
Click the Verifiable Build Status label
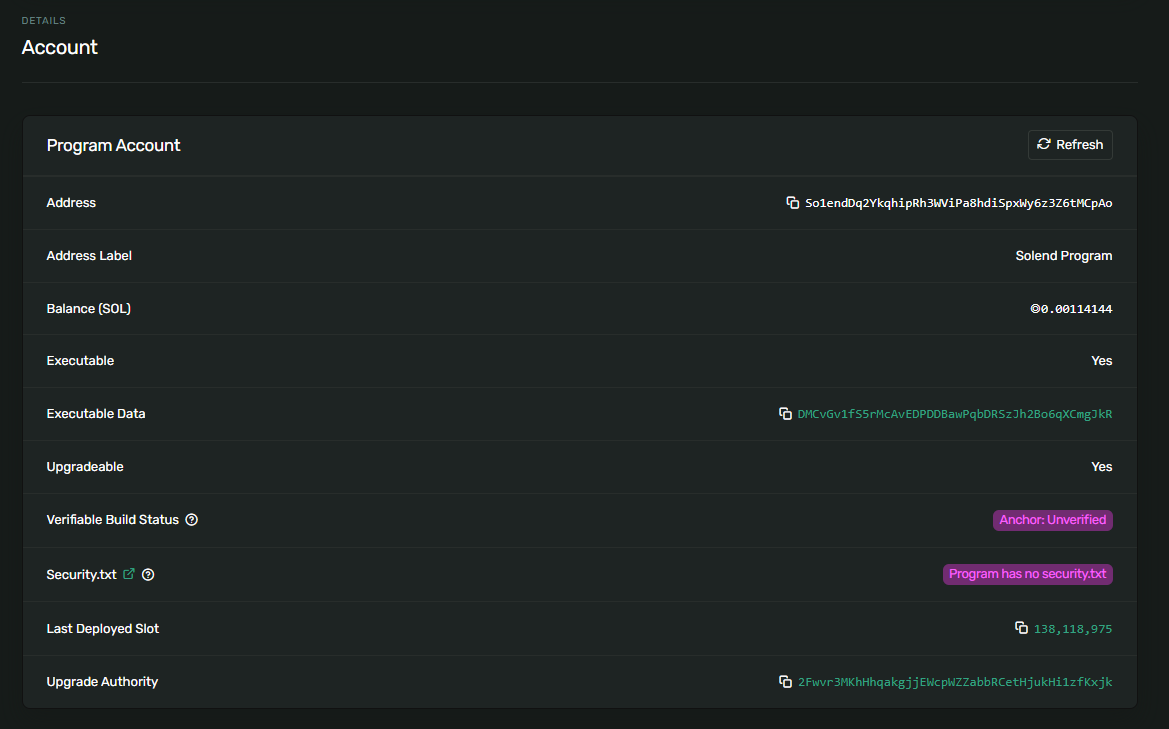pos(112,520)
